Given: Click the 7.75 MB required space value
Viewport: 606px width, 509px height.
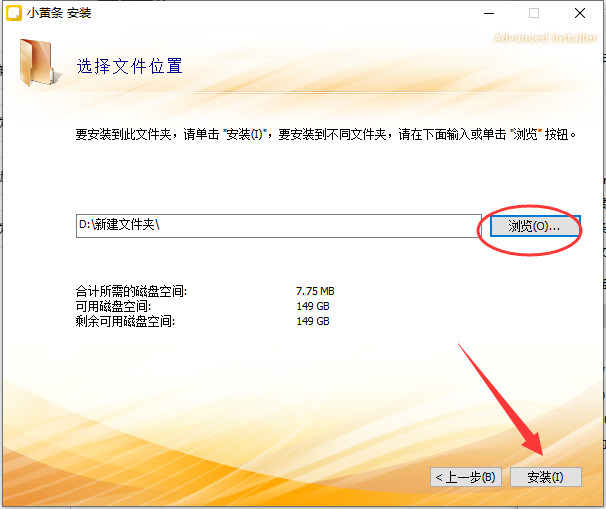Looking at the screenshot, I should point(315,291).
